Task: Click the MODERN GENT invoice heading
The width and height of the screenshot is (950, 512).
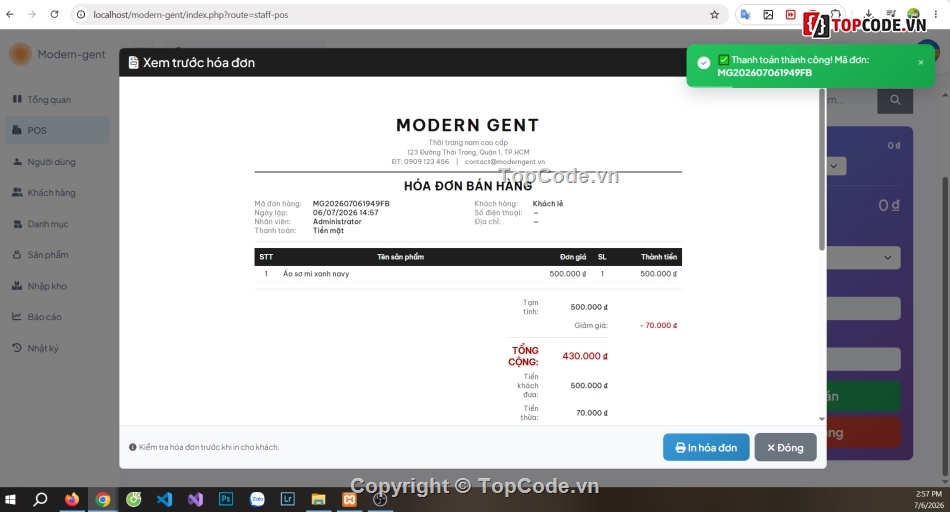Action: (x=468, y=125)
